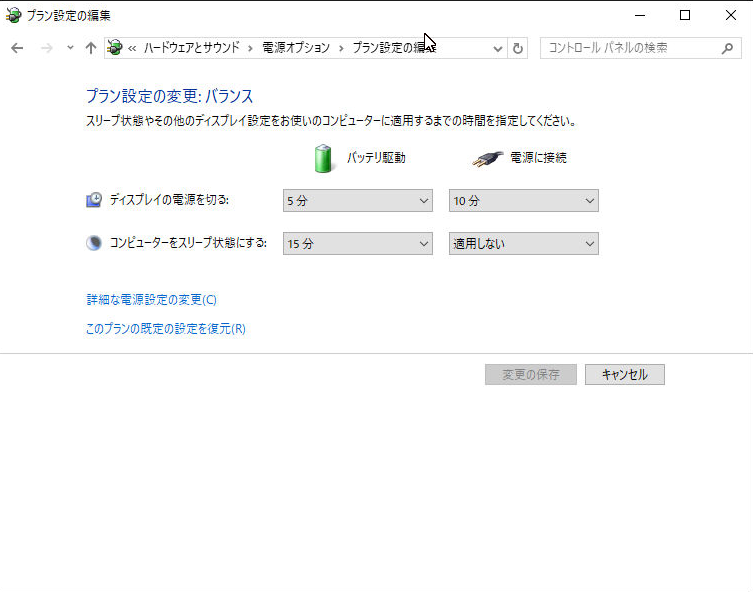The image size is (753, 592).
Task: Click the プラン設定の変更: バランス heading
Action: click(x=170, y=96)
